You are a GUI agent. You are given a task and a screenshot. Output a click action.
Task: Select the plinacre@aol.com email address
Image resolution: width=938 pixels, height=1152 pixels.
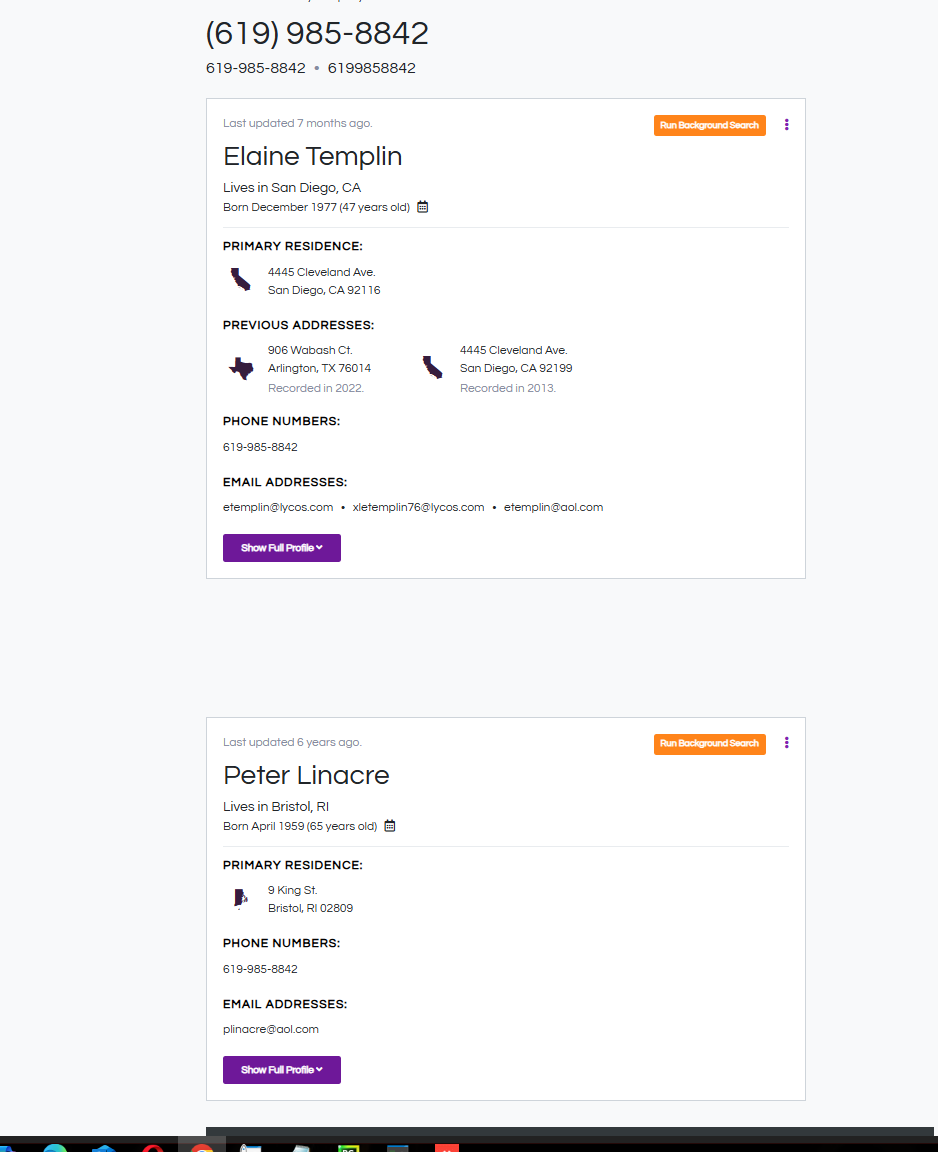(271, 1029)
